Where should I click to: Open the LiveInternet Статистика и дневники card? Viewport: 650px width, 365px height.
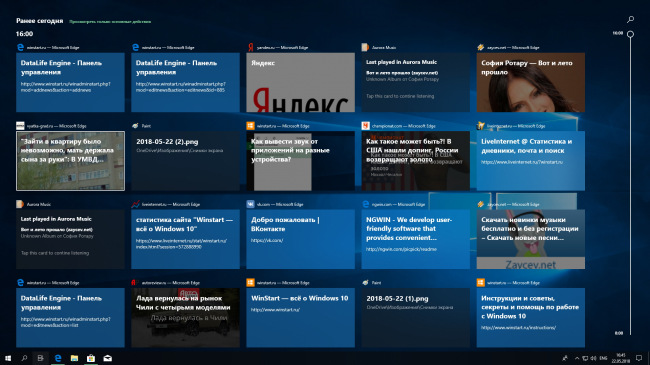(x=531, y=161)
